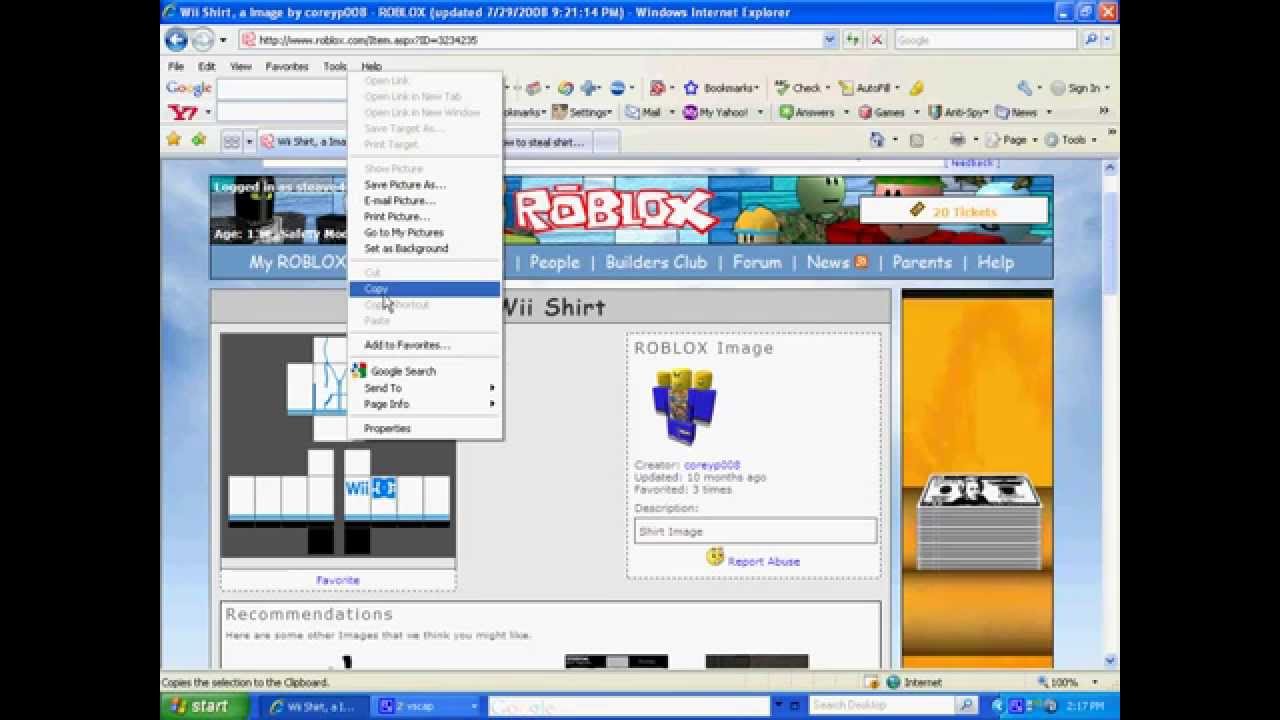Open the Forum navigation link
Screen dimensions: 1280x720
point(757,262)
